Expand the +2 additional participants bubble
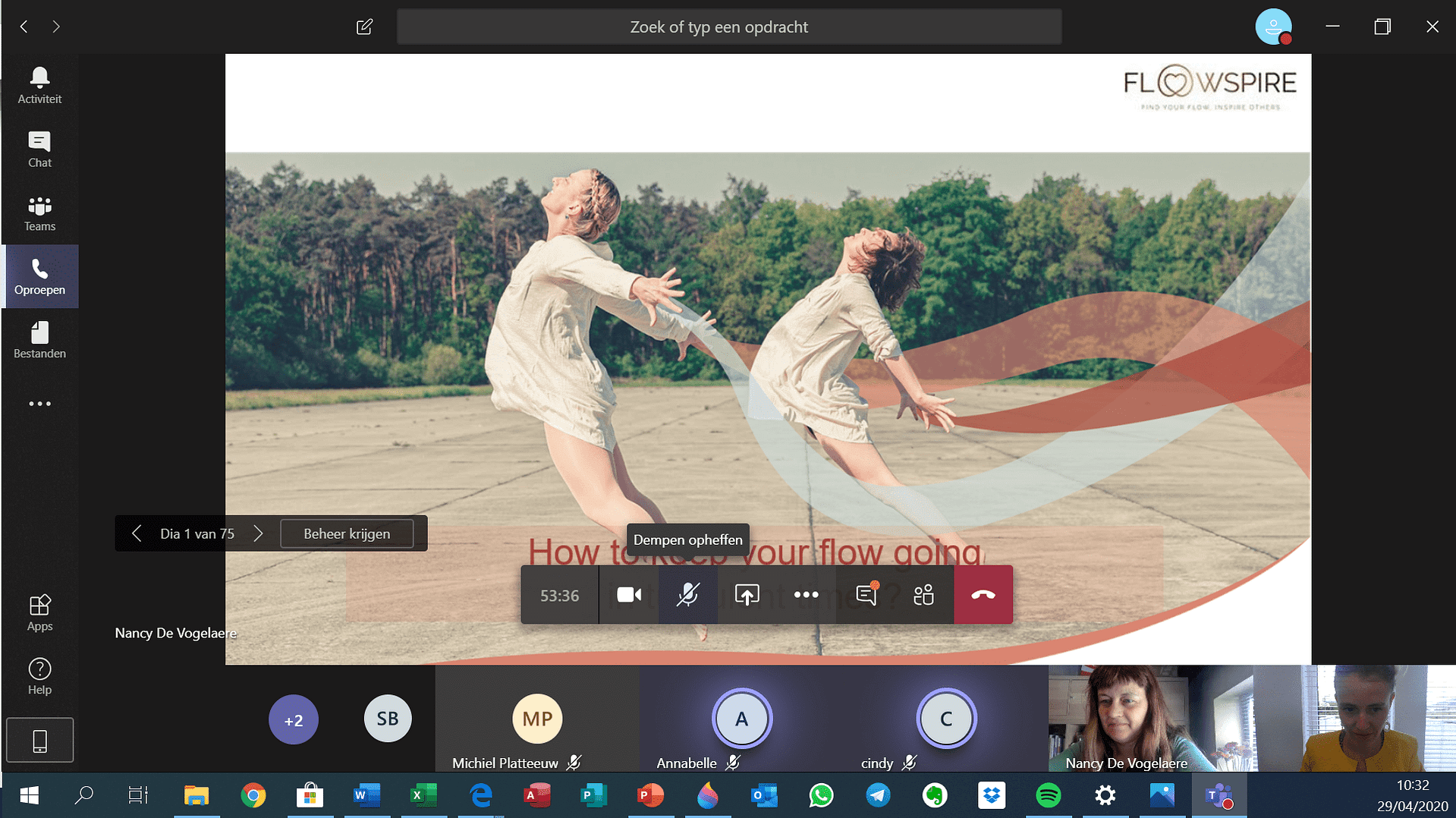Screen dimensions: 1456x818 click(293, 719)
